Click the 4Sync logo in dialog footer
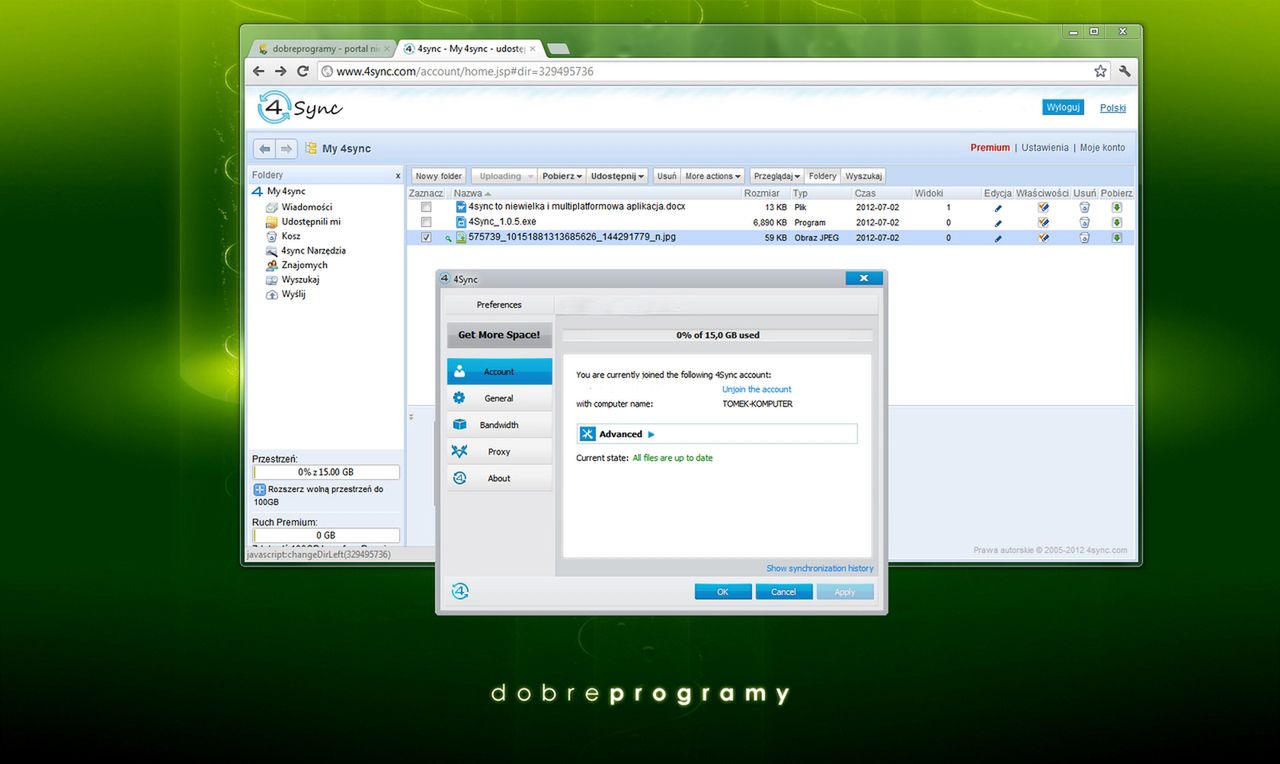 [x=460, y=591]
